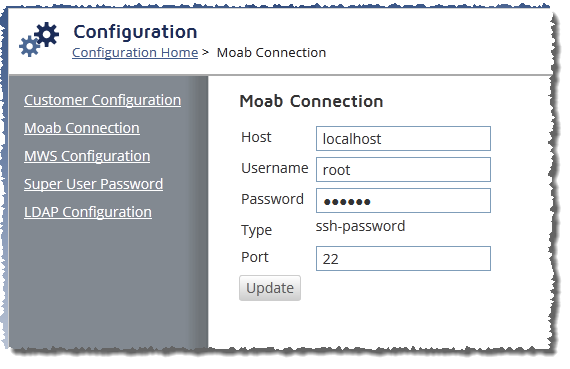Click the Moab Connection section heading

(311, 101)
